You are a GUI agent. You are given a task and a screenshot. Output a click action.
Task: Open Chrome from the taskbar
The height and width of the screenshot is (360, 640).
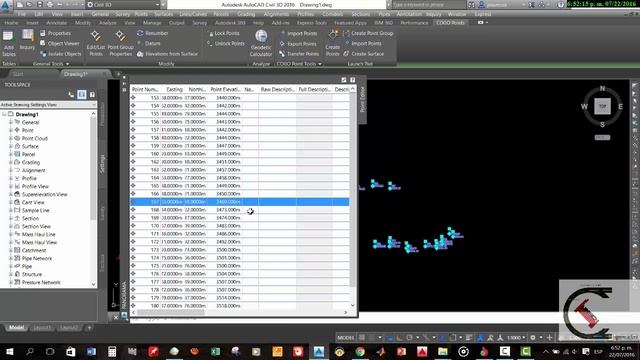(x=360, y=351)
